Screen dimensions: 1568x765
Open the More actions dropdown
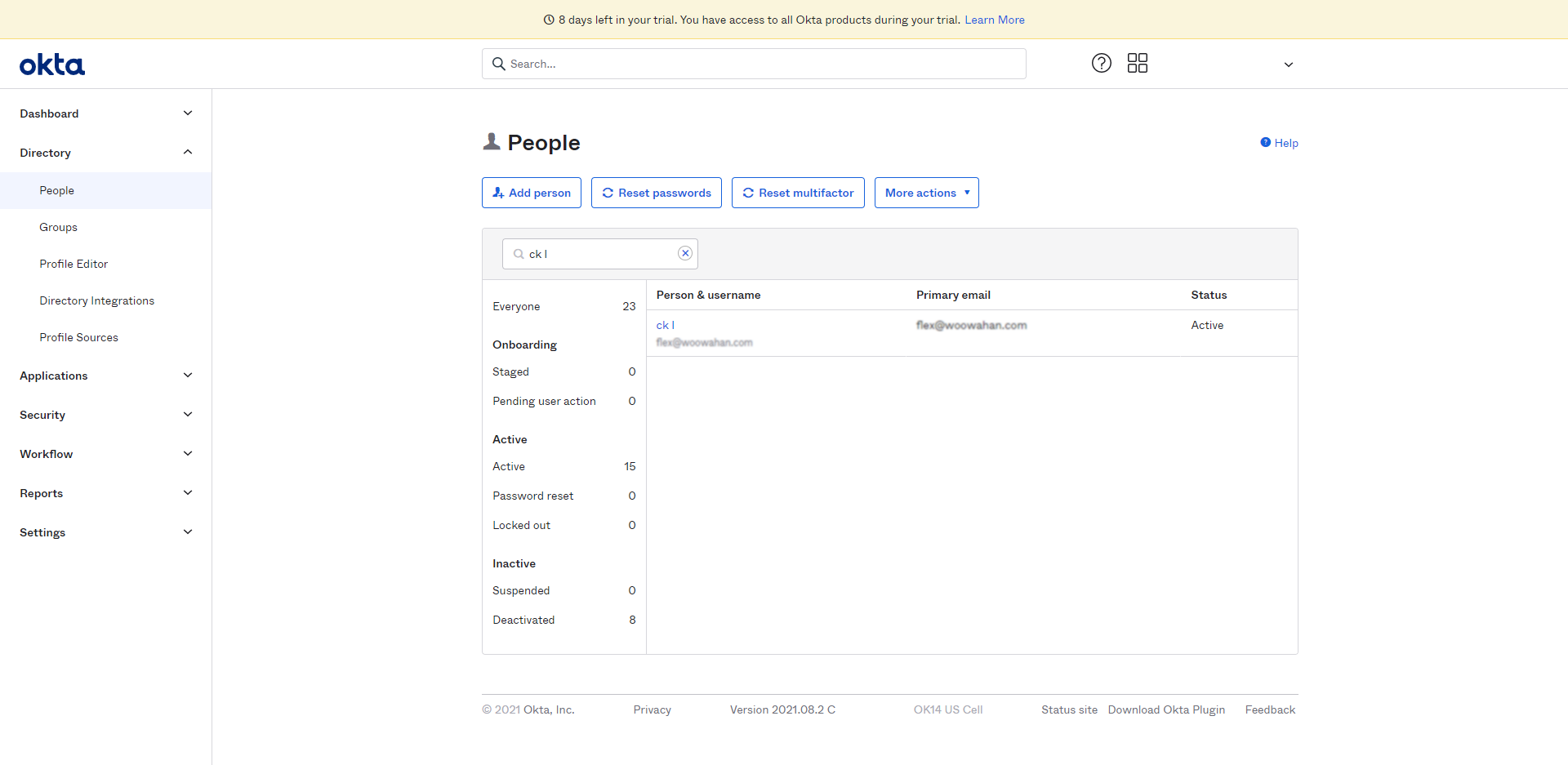[x=926, y=193]
